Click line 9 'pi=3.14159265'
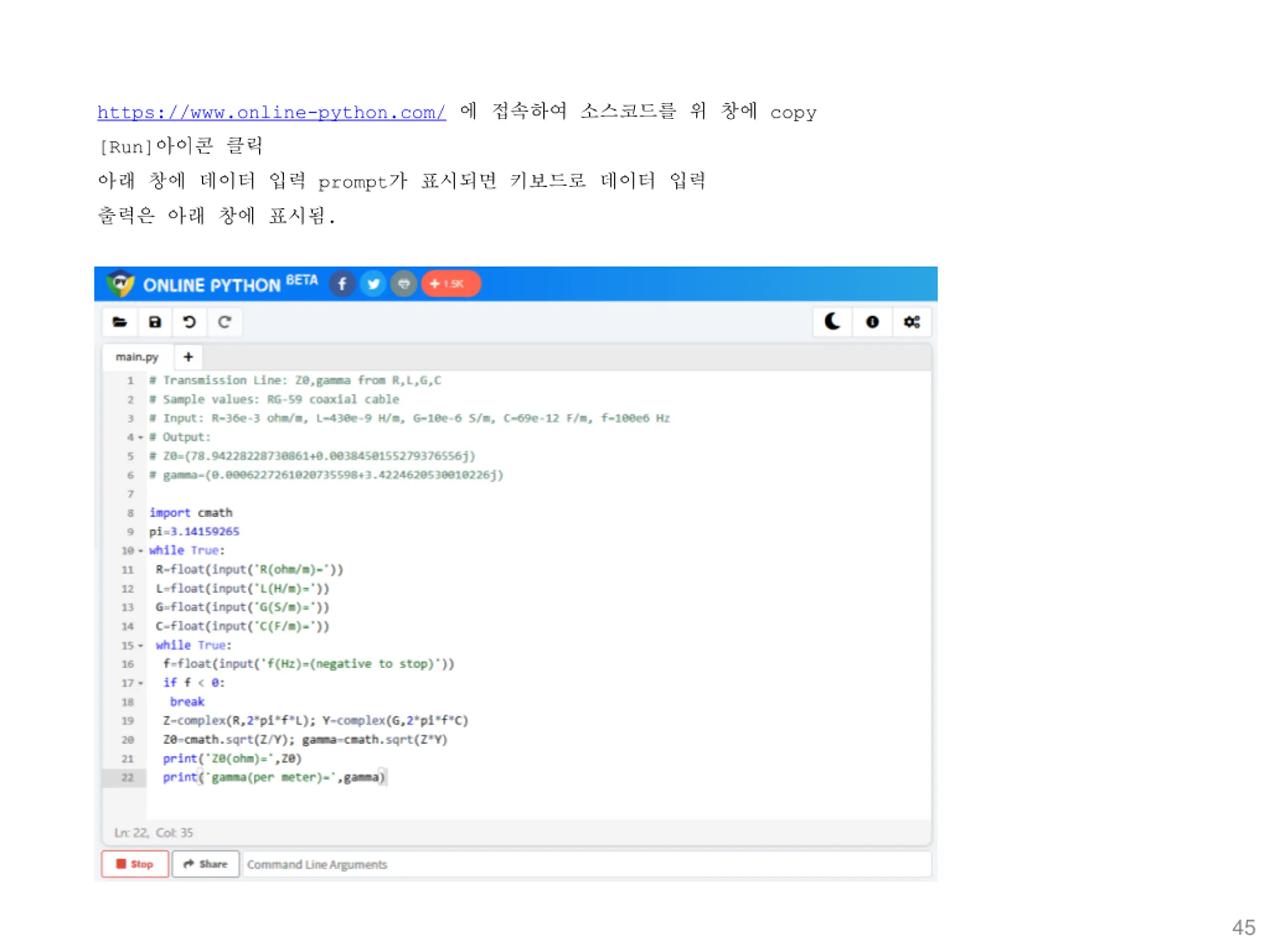This screenshot has width=1270, height=952. [x=194, y=532]
